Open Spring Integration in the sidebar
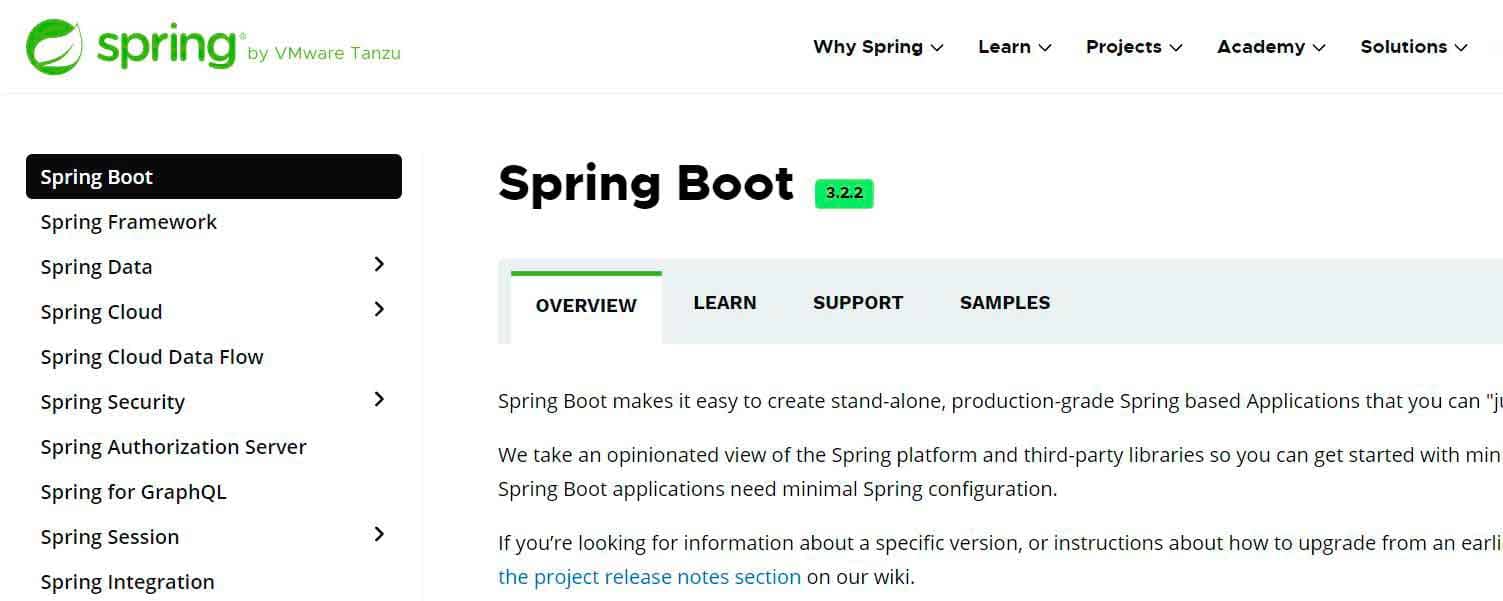 [127, 582]
